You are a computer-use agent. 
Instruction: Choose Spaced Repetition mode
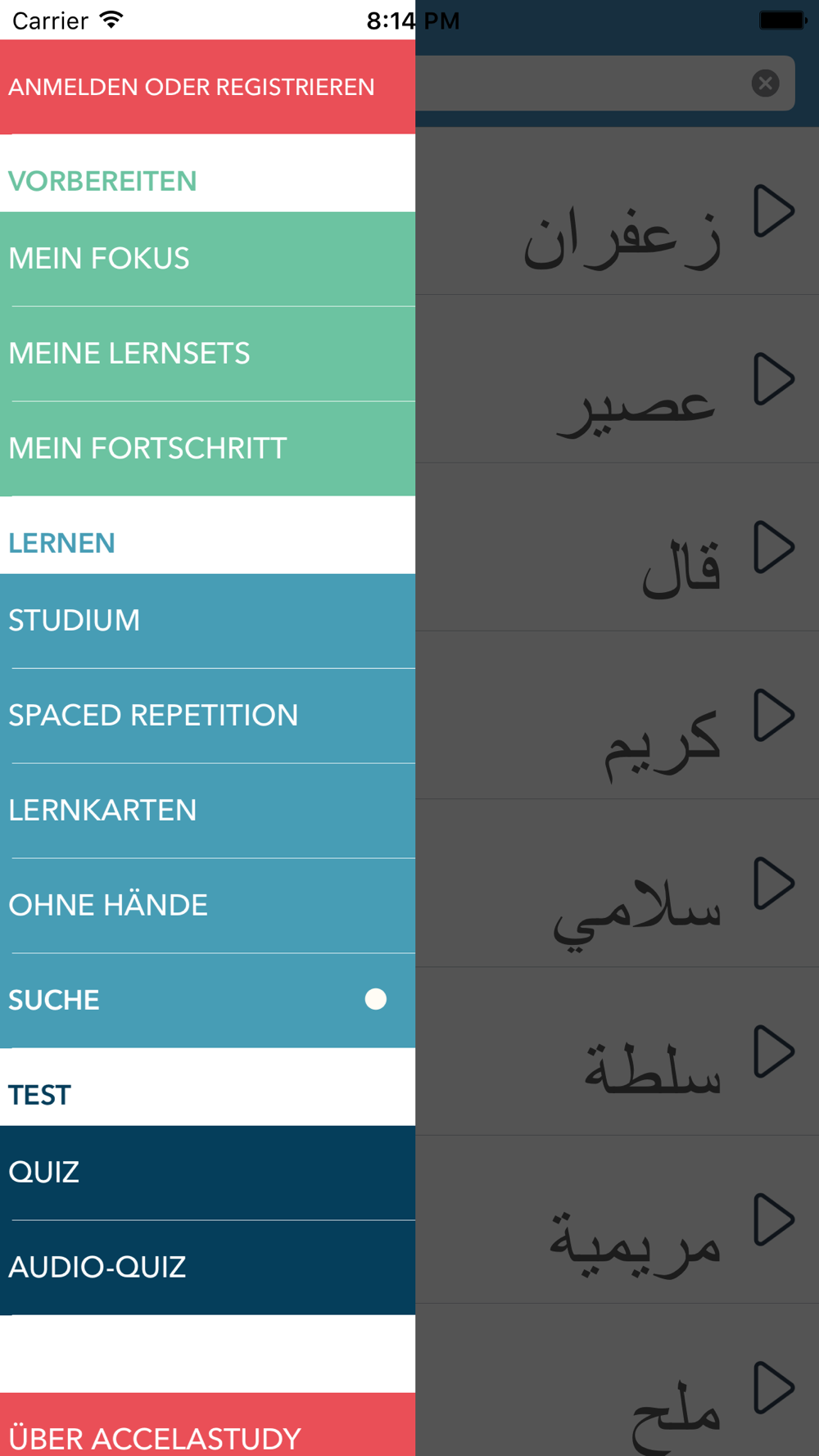point(207,716)
